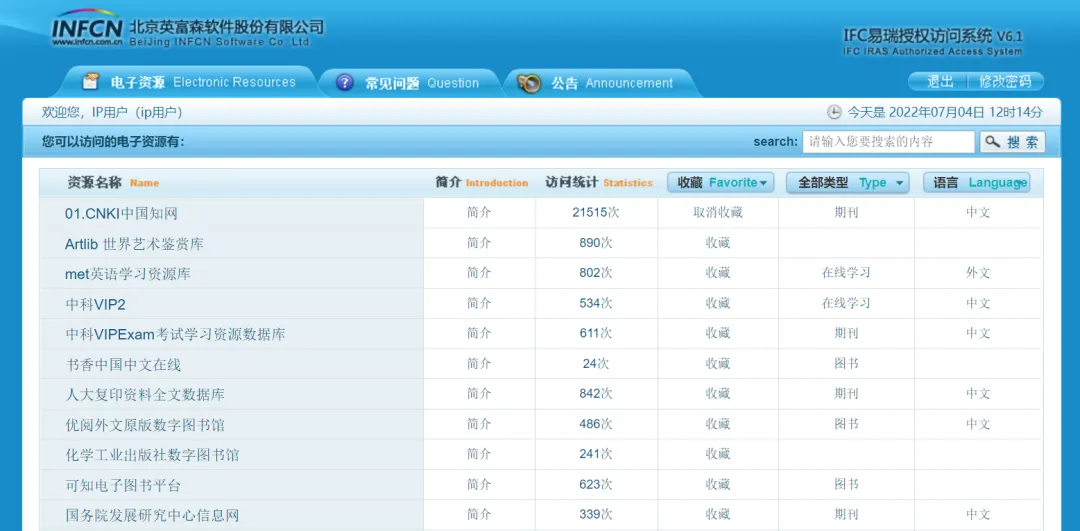
Task: Click 收藏 for 国务院发展研究中心信息网
Action: [718, 514]
